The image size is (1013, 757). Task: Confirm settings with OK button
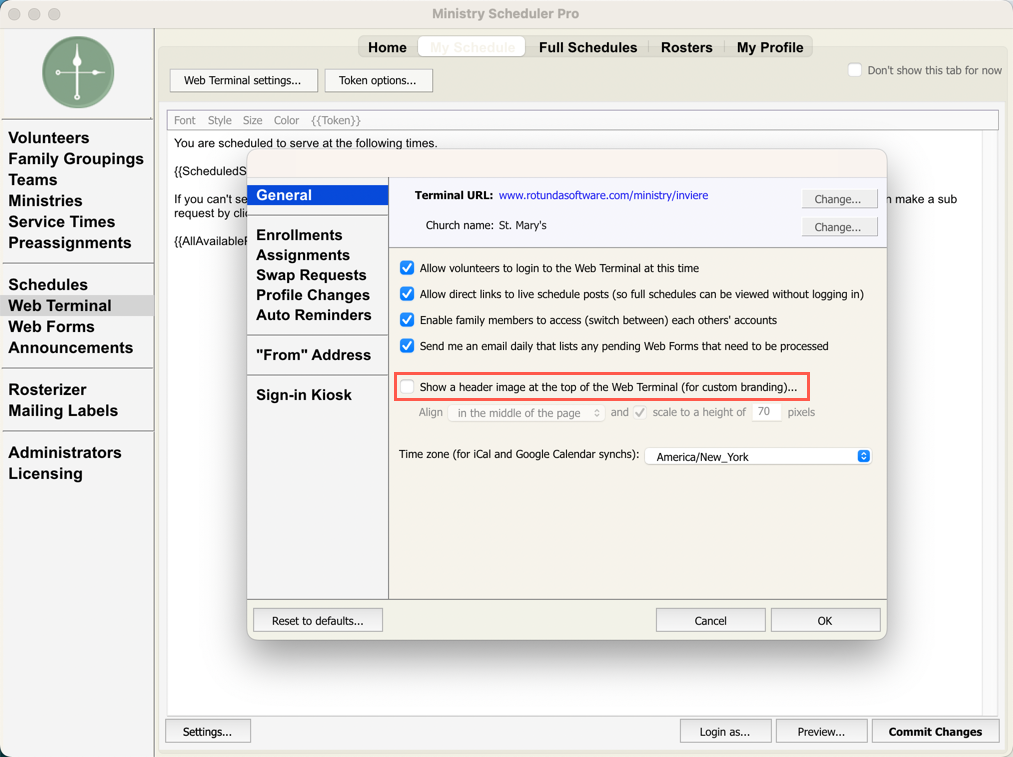(825, 620)
